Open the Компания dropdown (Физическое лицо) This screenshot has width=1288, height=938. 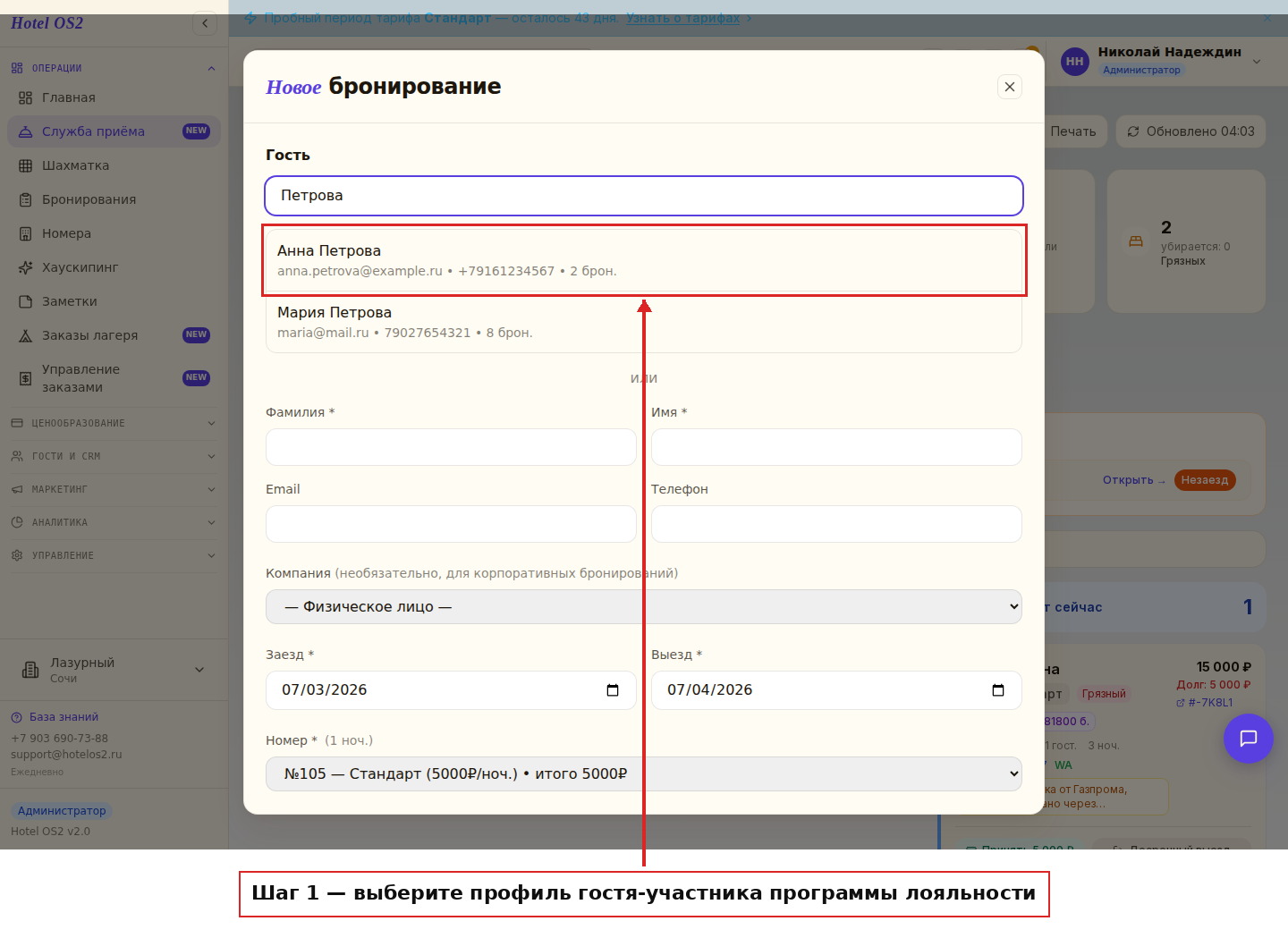(x=644, y=606)
